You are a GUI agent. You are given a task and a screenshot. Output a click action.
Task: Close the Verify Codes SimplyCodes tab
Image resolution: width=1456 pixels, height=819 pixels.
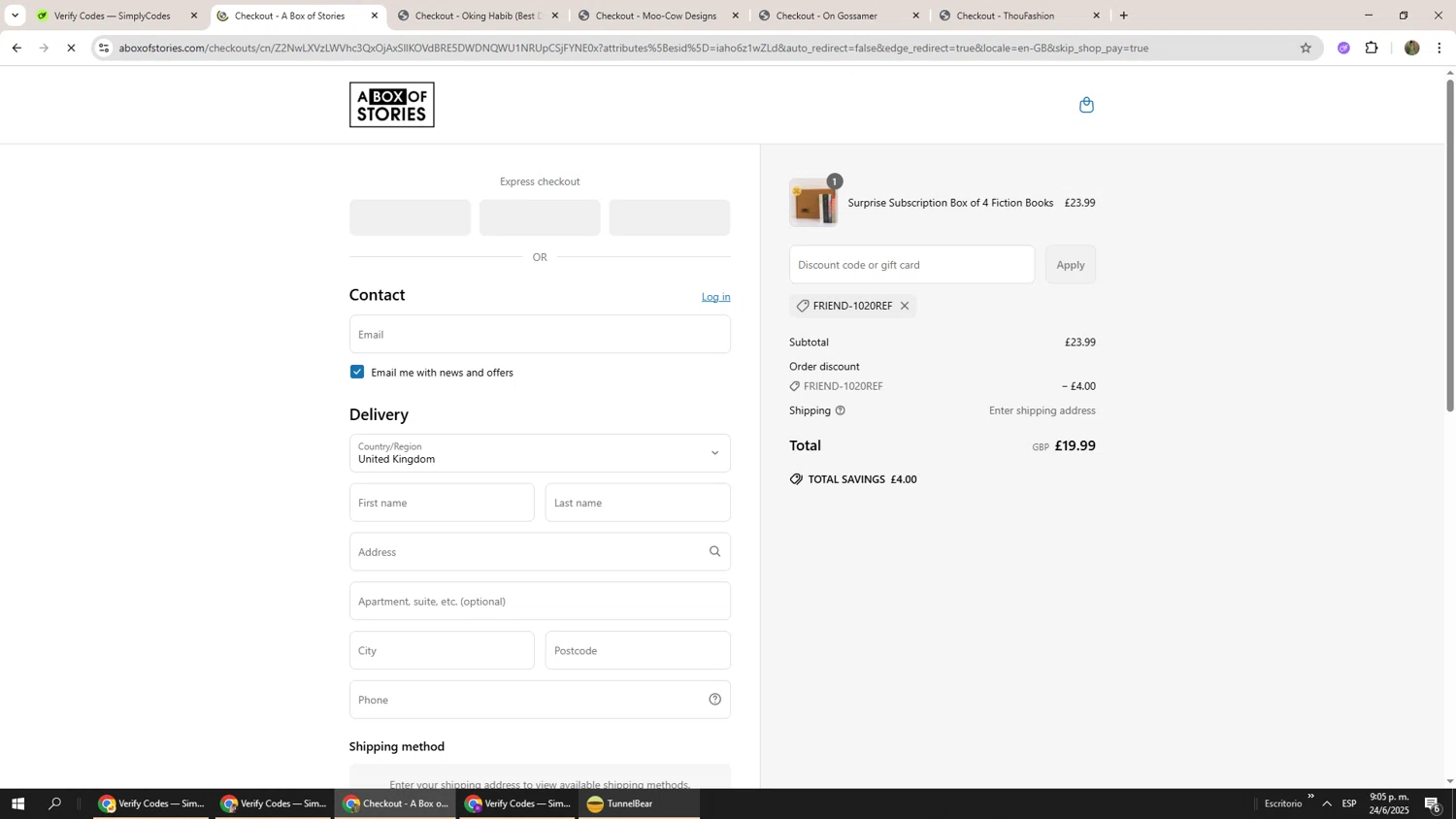pos(194,16)
